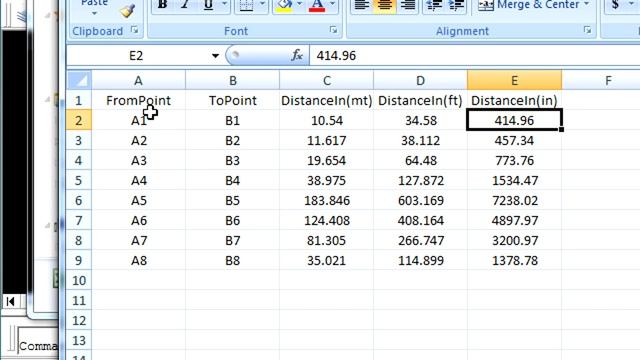Select cell containing 127.872
This screenshot has width=640, height=360.
420,180
